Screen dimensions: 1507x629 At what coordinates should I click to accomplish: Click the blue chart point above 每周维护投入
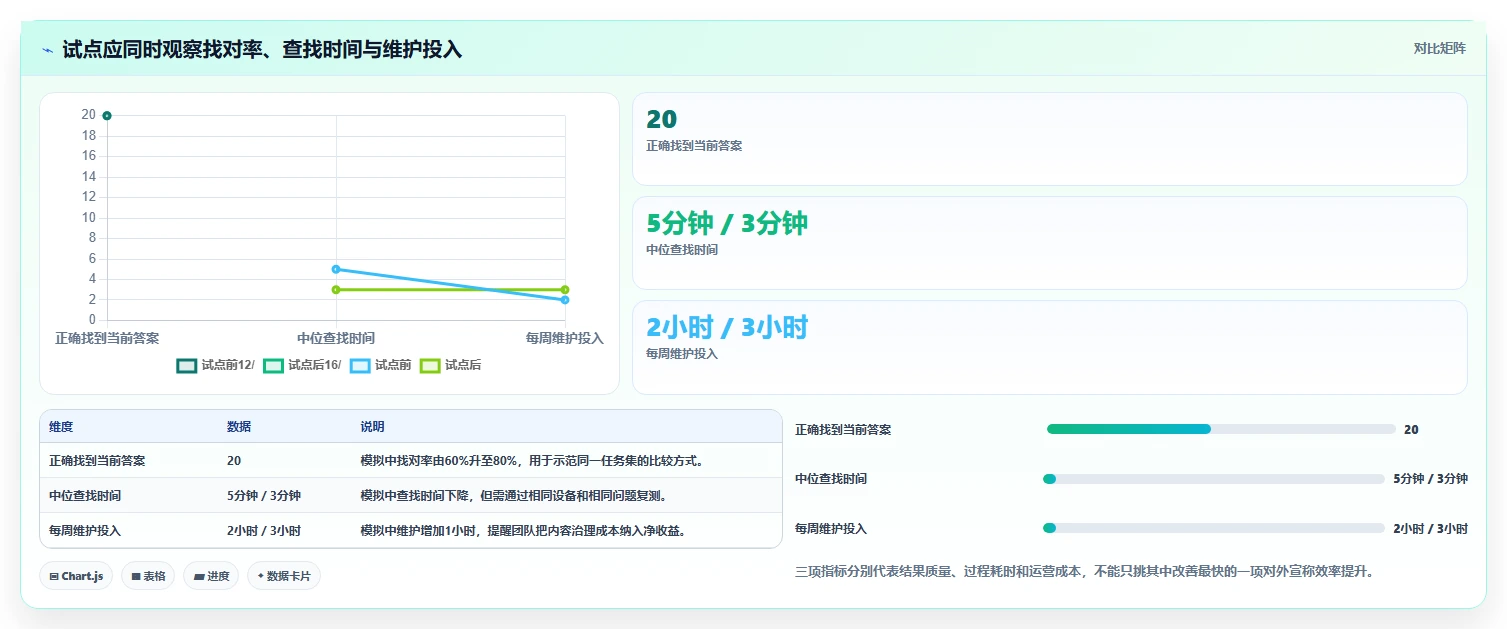pos(565,300)
